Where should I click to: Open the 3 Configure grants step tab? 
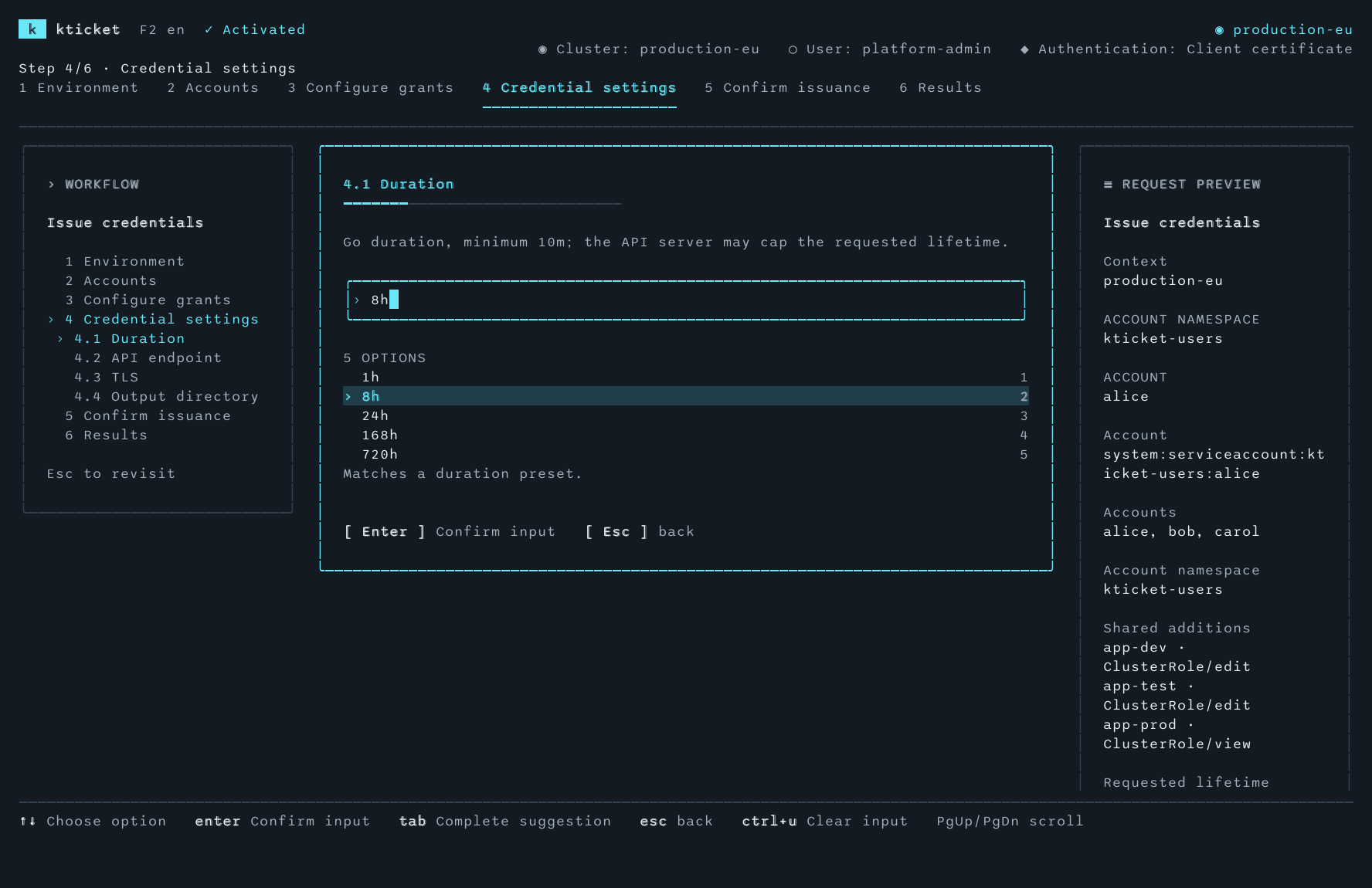coord(371,87)
